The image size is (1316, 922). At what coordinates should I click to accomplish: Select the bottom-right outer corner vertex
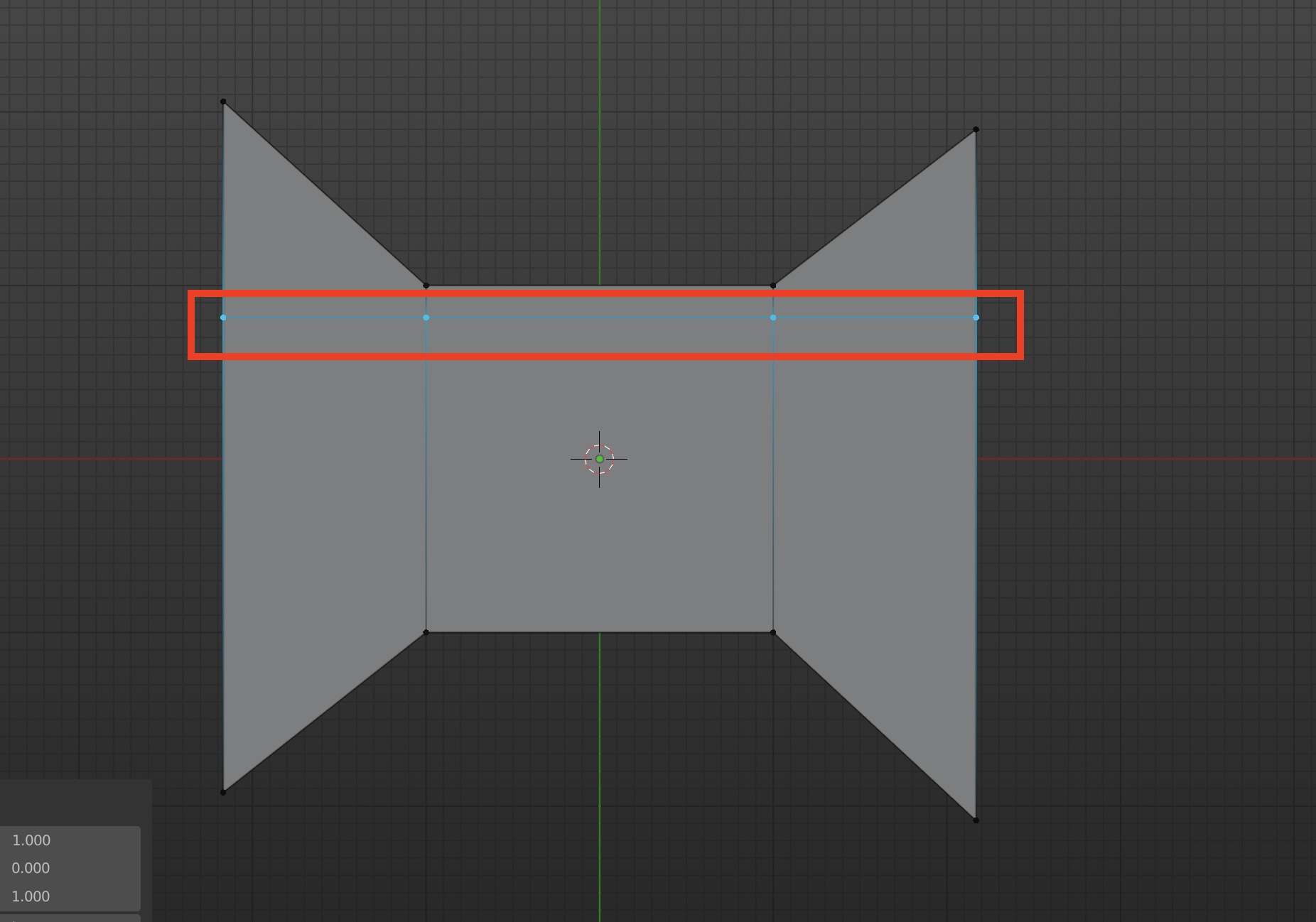coord(976,820)
